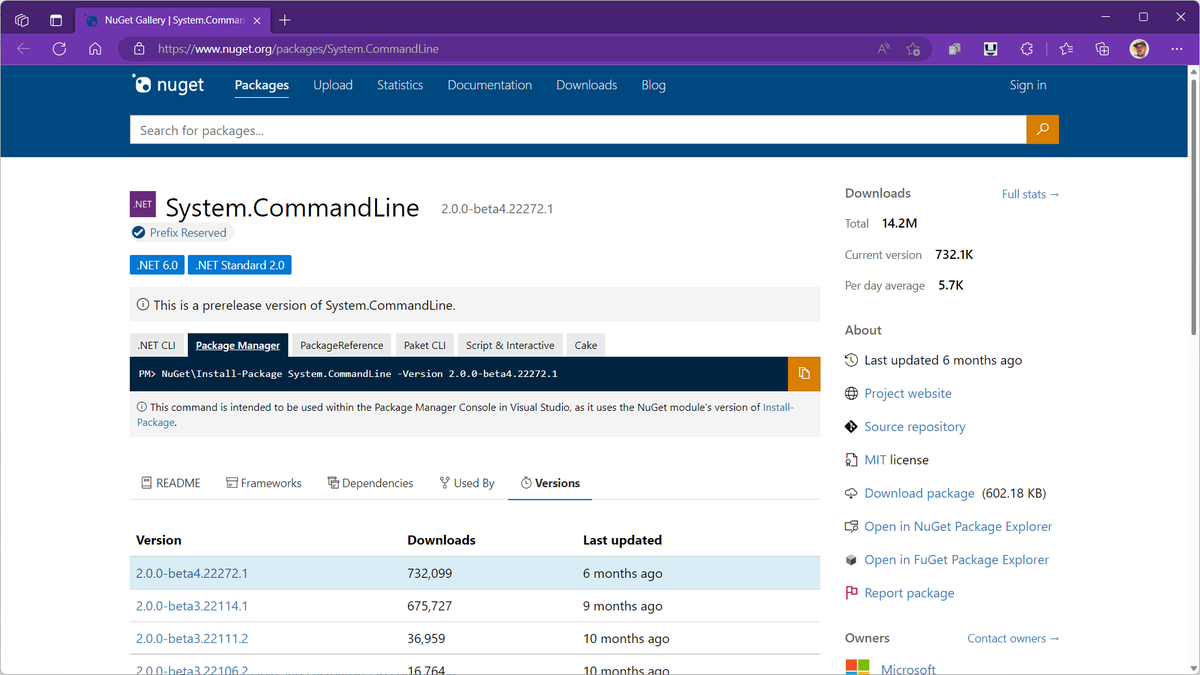Image resolution: width=1200 pixels, height=675 pixels.
Task: Switch to the .NET CLI command tab
Action: (x=157, y=345)
